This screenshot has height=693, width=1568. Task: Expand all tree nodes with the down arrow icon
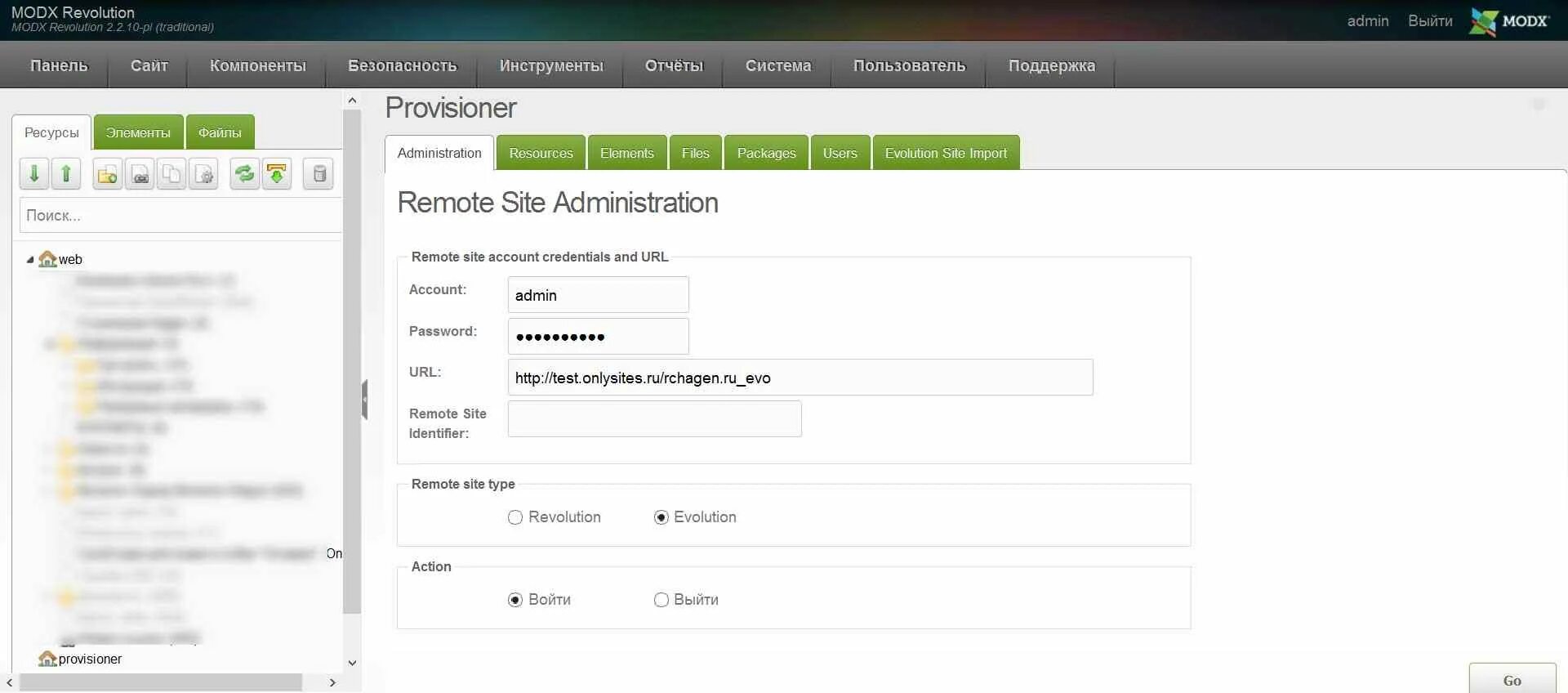pos(34,174)
